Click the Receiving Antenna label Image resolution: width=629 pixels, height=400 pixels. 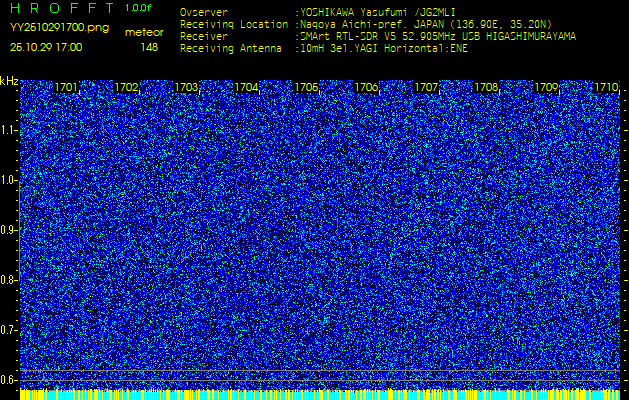coord(231,49)
